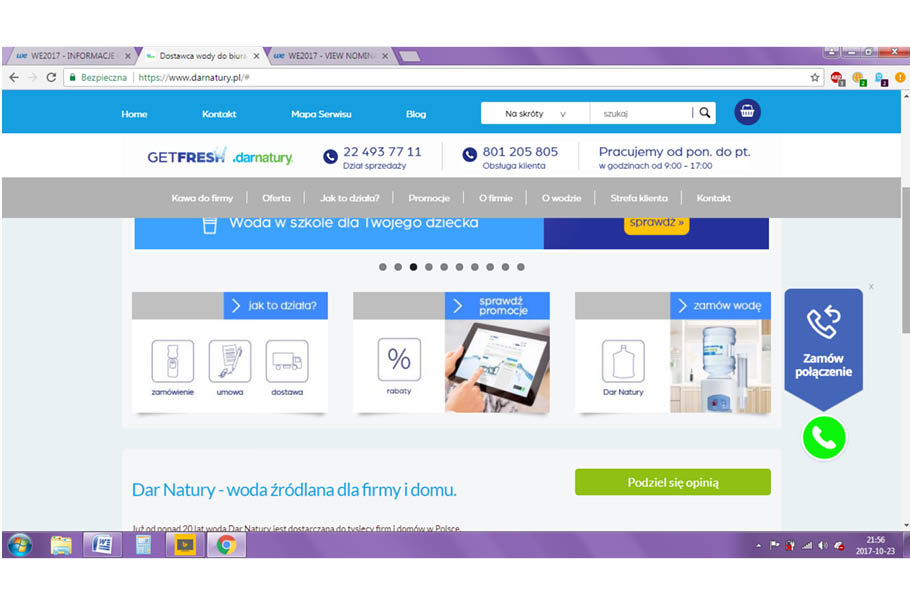Click the yellow sprawdź » banner button
Image resolution: width=910 pixels, height=603 pixels.
coord(656,225)
